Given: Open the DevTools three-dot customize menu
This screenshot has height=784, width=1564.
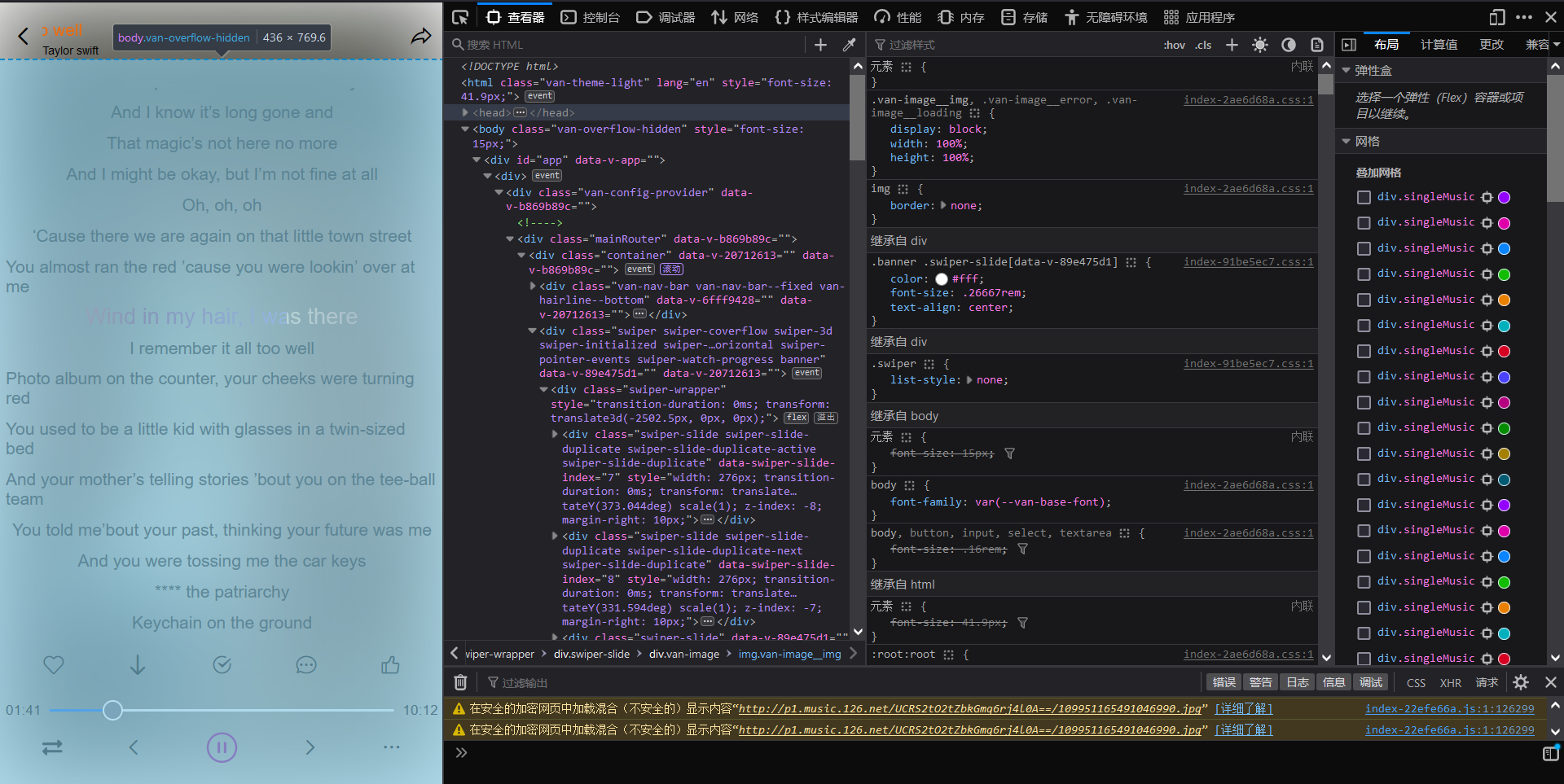Looking at the screenshot, I should click(x=1524, y=17).
